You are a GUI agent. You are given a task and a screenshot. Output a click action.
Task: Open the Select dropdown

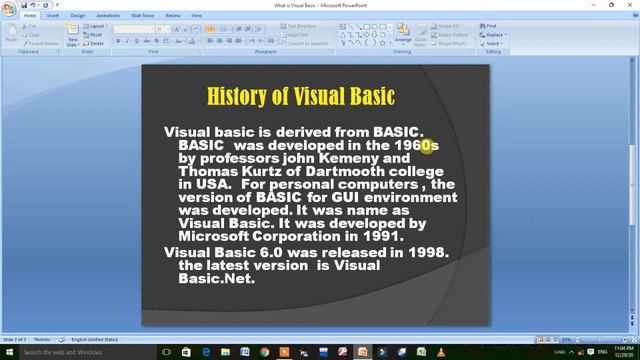[x=491, y=43]
